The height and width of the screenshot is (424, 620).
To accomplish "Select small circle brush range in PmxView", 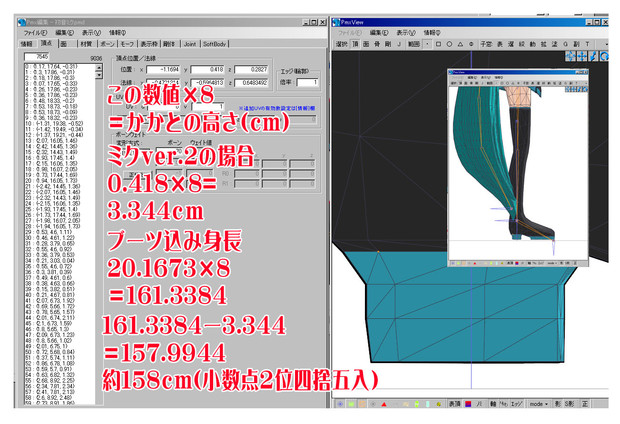I will [x=471, y=44].
